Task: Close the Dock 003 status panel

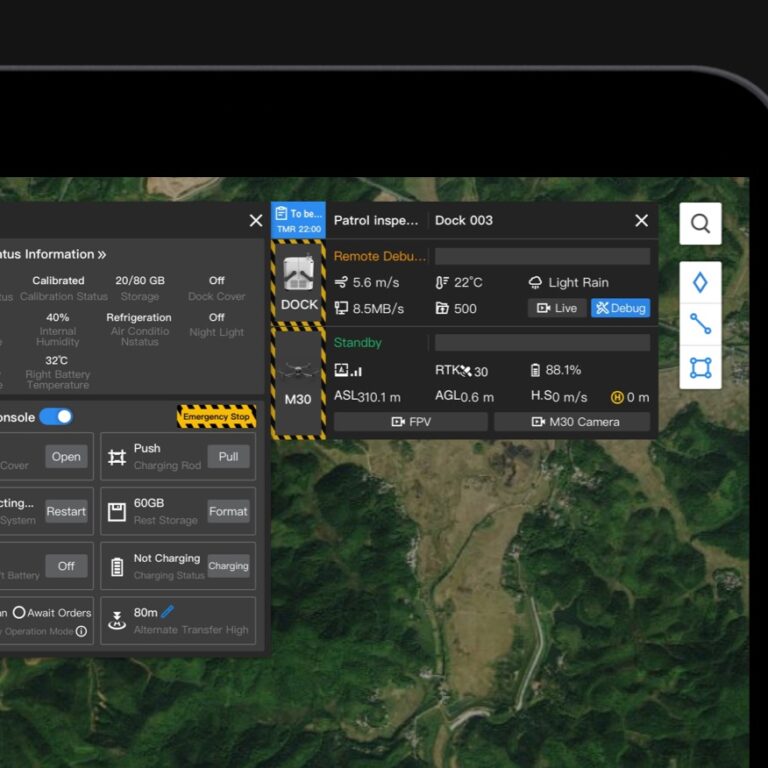Action: [x=642, y=220]
